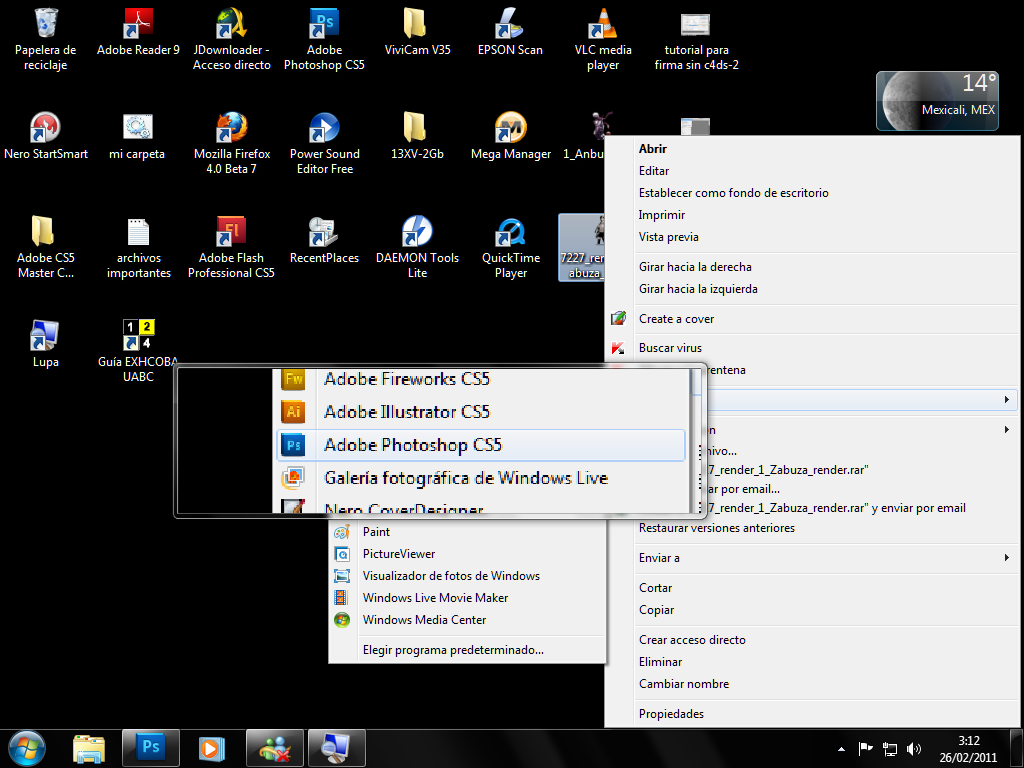Open Windows Media Player taskbar icon
1024x768 pixels.
211,748
